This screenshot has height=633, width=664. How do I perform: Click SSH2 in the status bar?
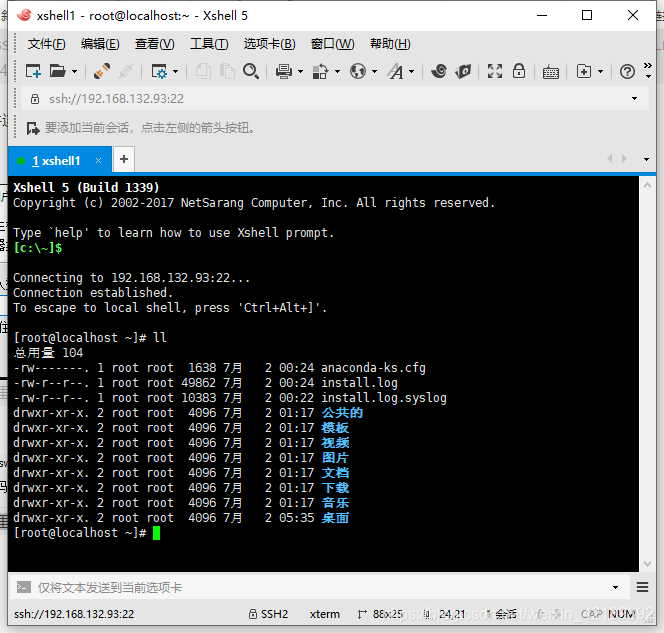(x=268, y=614)
